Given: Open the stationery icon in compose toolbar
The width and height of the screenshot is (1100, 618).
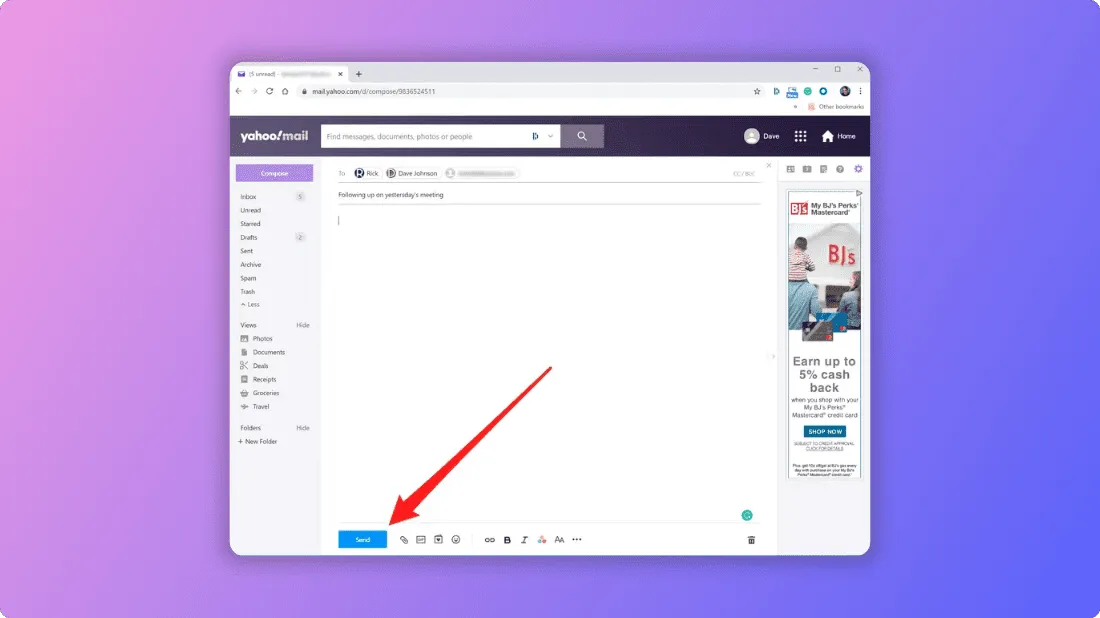Looking at the screenshot, I should pos(438,539).
